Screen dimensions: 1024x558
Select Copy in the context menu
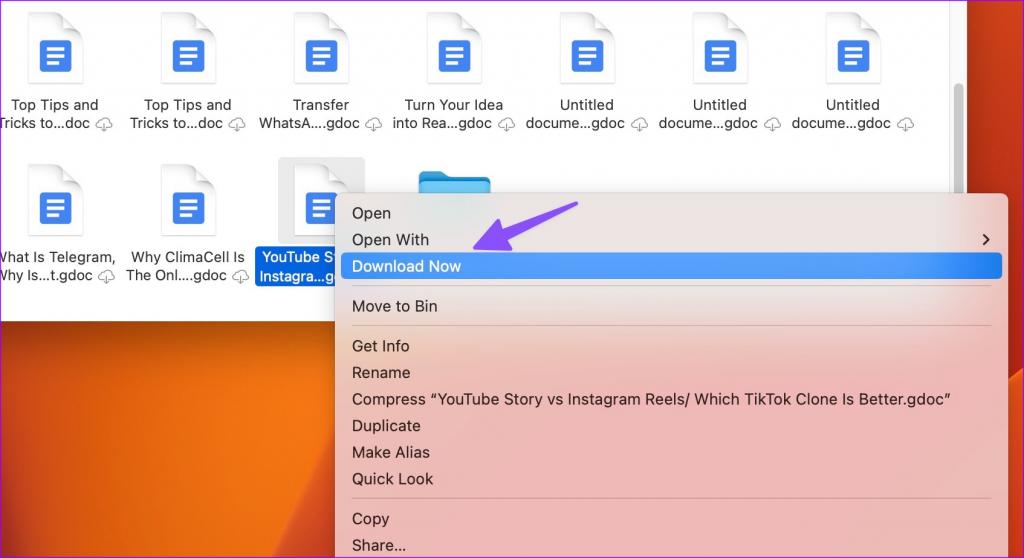[x=671, y=519]
